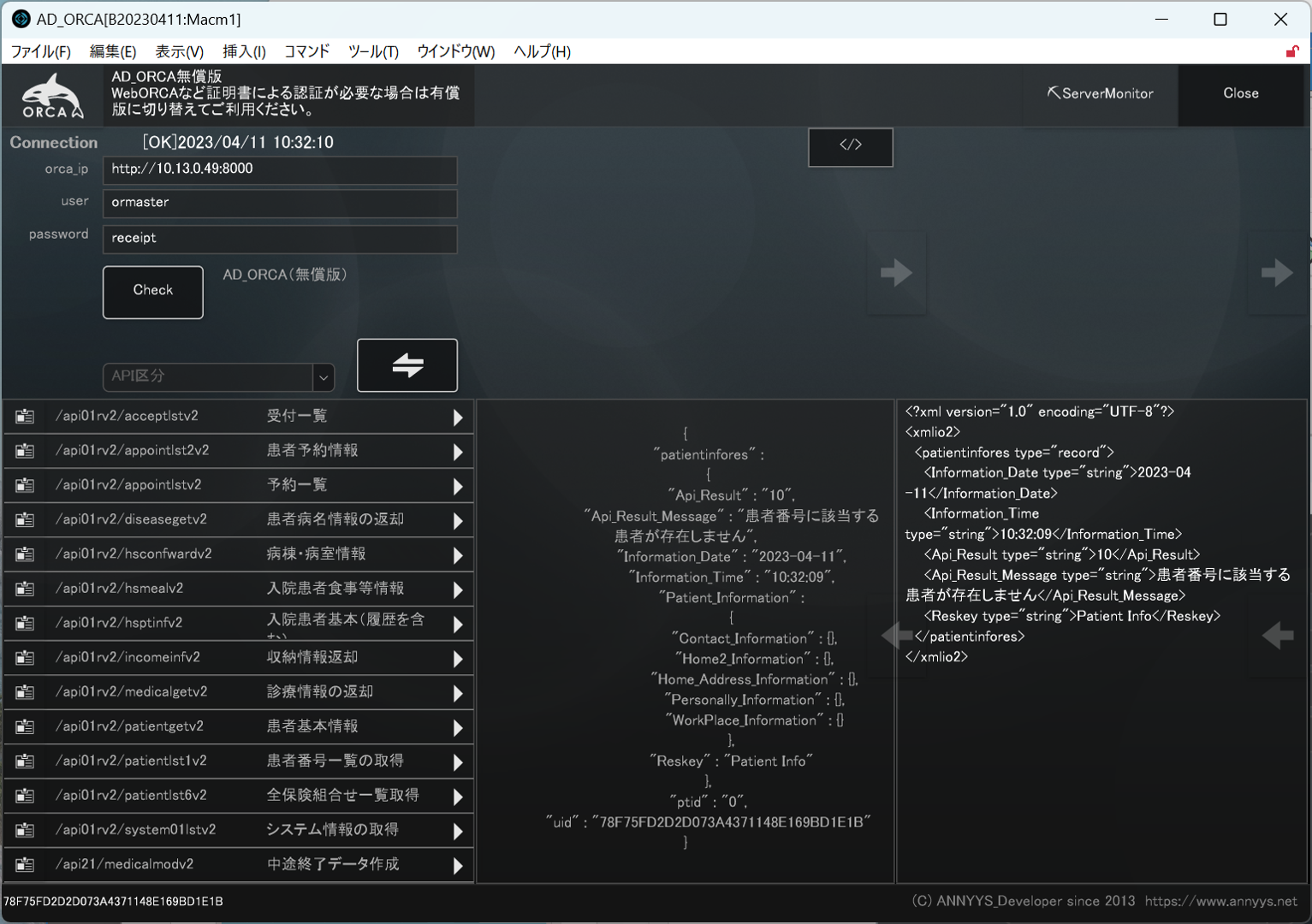Expand appointlst2v2 患者予約情報 play arrow
Image resolution: width=1312 pixels, height=924 pixels.
[x=458, y=452]
